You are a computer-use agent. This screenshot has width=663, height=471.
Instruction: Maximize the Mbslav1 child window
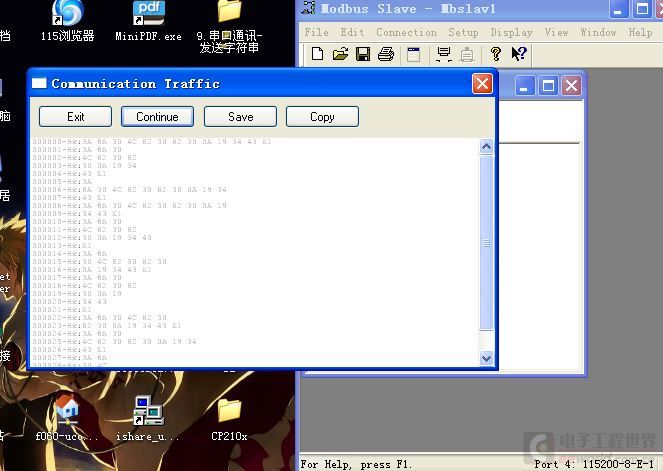(548, 86)
